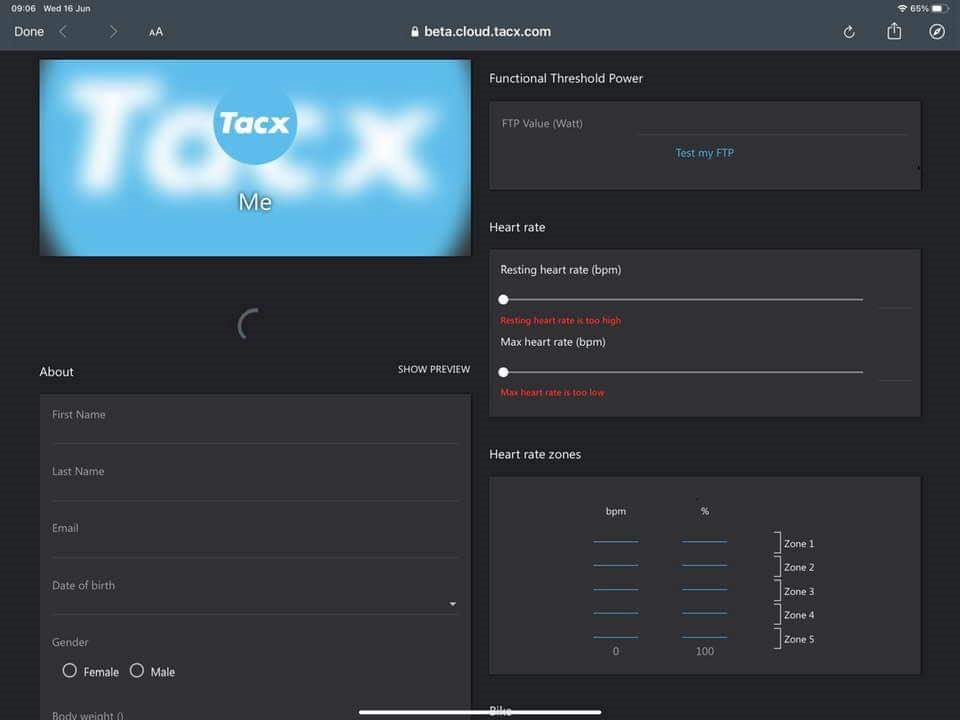Screen dimensions: 960x720
Task: Reload the page with the refresh icon
Action: pyautogui.click(x=849, y=32)
